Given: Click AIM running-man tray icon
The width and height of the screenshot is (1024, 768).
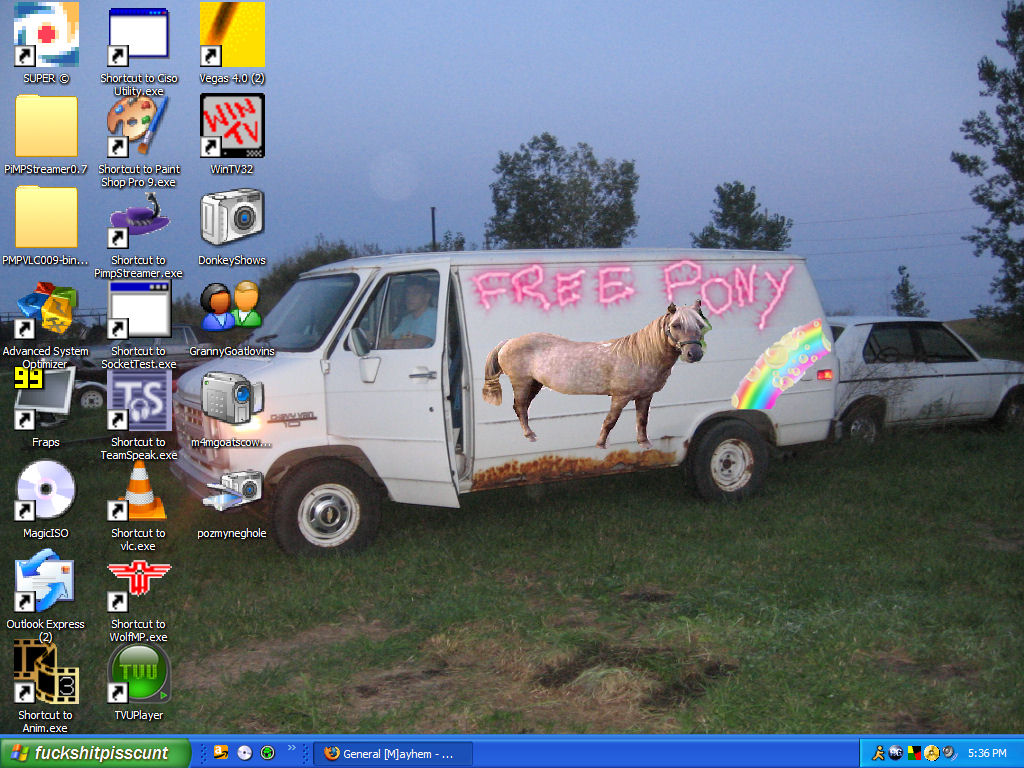Looking at the screenshot, I should click(x=878, y=753).
